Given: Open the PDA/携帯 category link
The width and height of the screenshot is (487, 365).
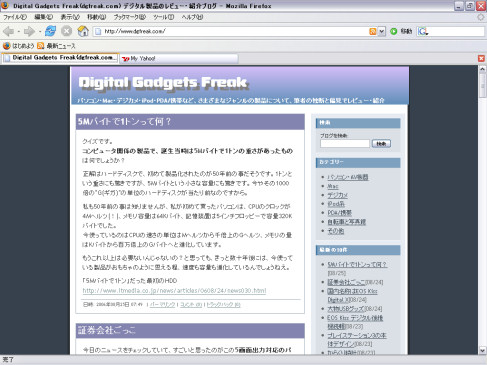Looking at the screenshot, I should 339,213.
